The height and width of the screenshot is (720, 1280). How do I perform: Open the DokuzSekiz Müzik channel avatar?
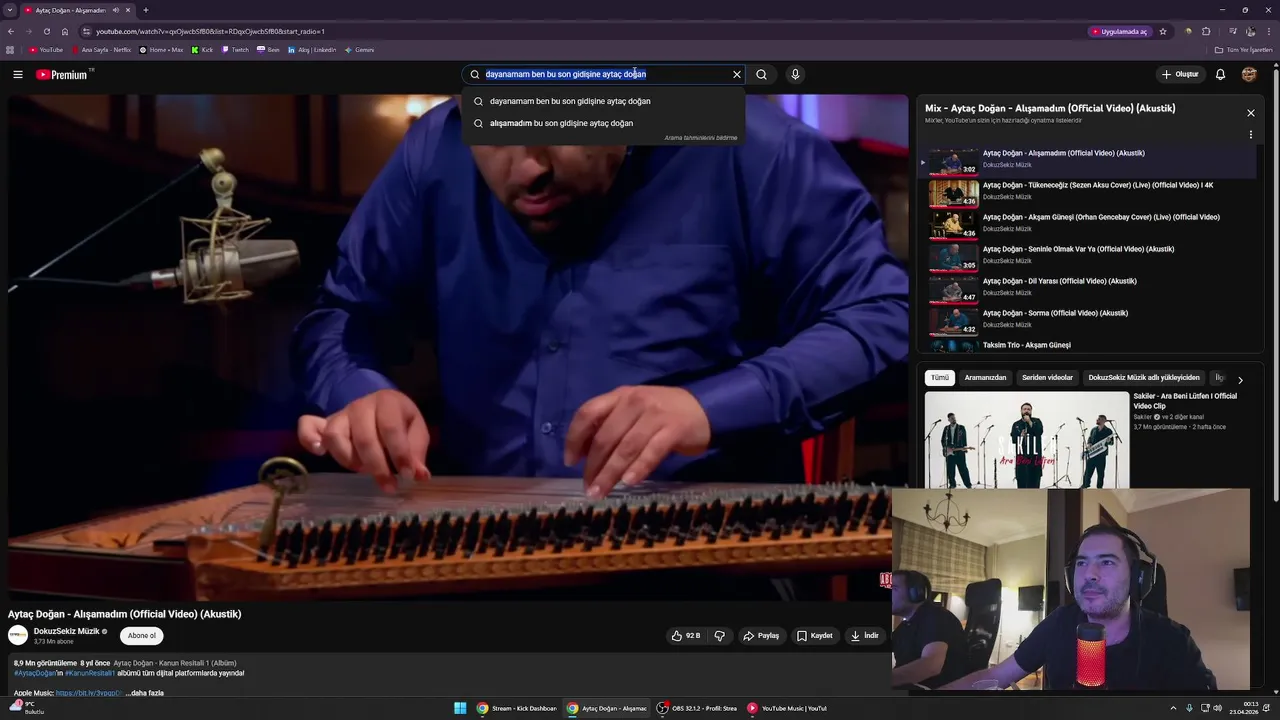[x=18, y=636]
